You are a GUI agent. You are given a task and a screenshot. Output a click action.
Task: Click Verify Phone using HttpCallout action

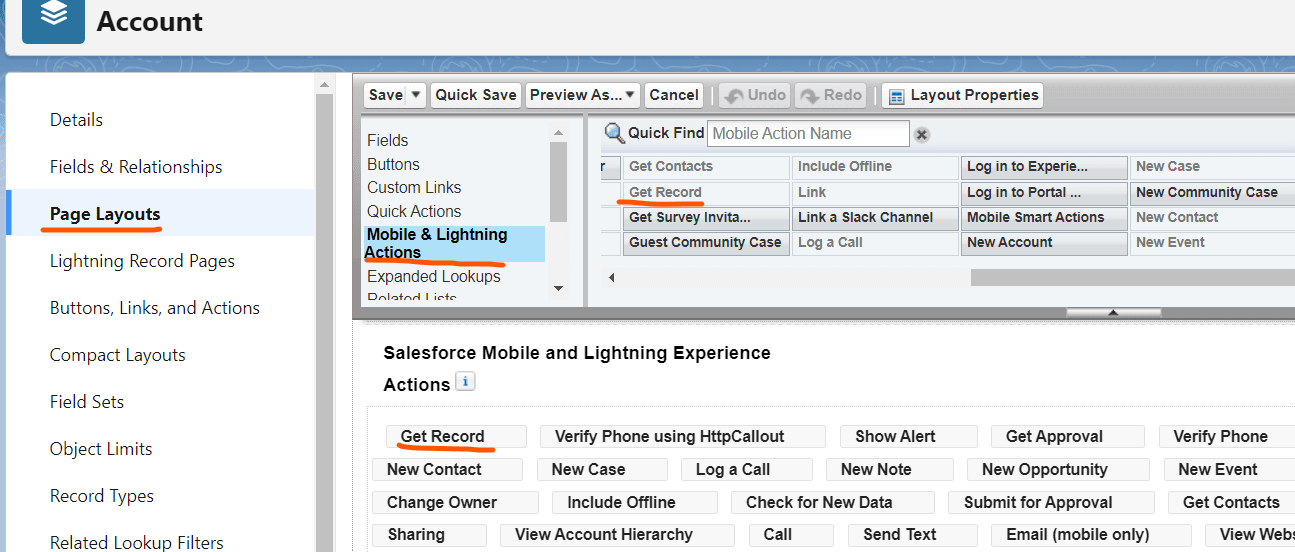(683, 436)
